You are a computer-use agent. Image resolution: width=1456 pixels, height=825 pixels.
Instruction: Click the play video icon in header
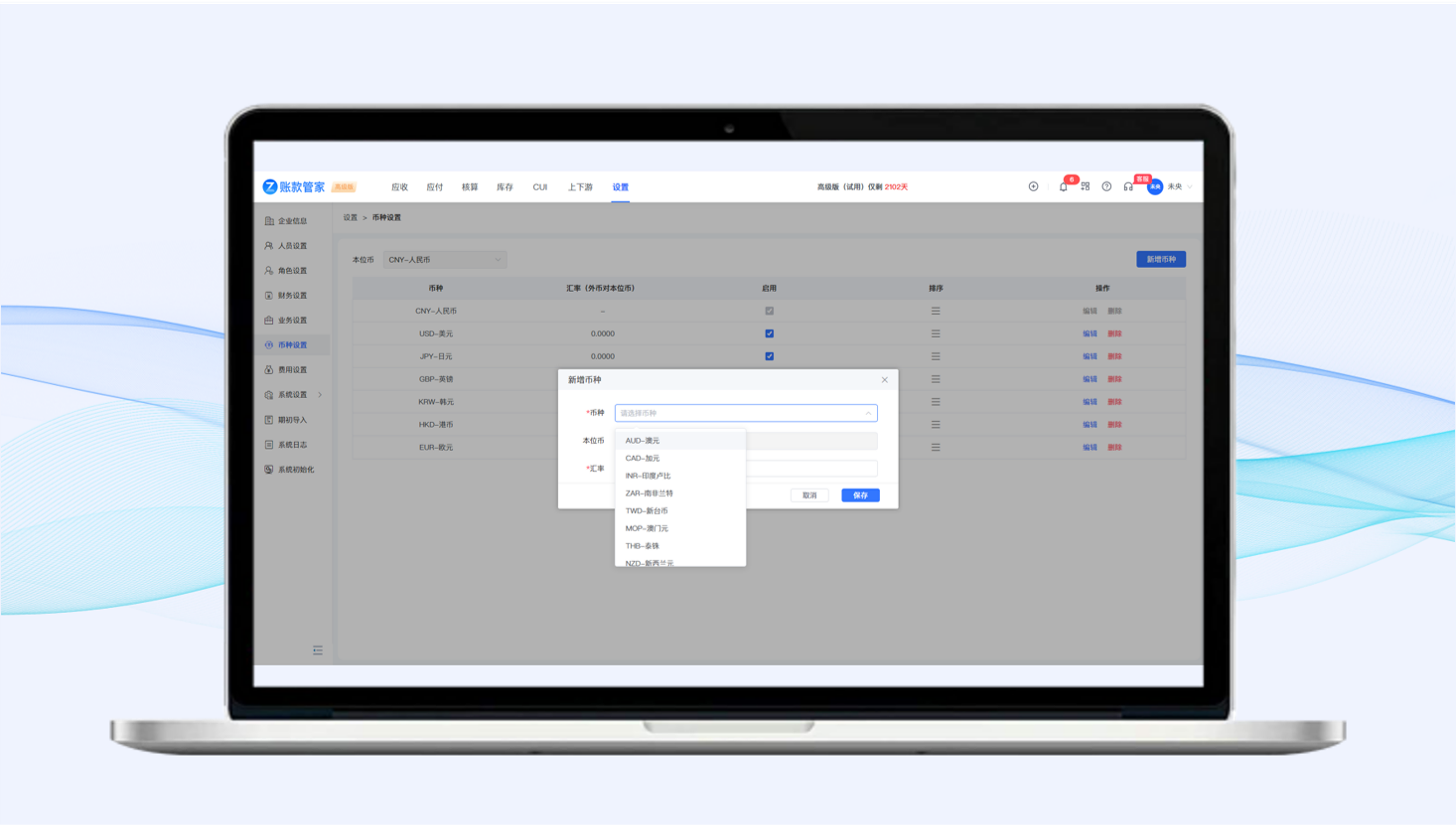coord(1033,187)
